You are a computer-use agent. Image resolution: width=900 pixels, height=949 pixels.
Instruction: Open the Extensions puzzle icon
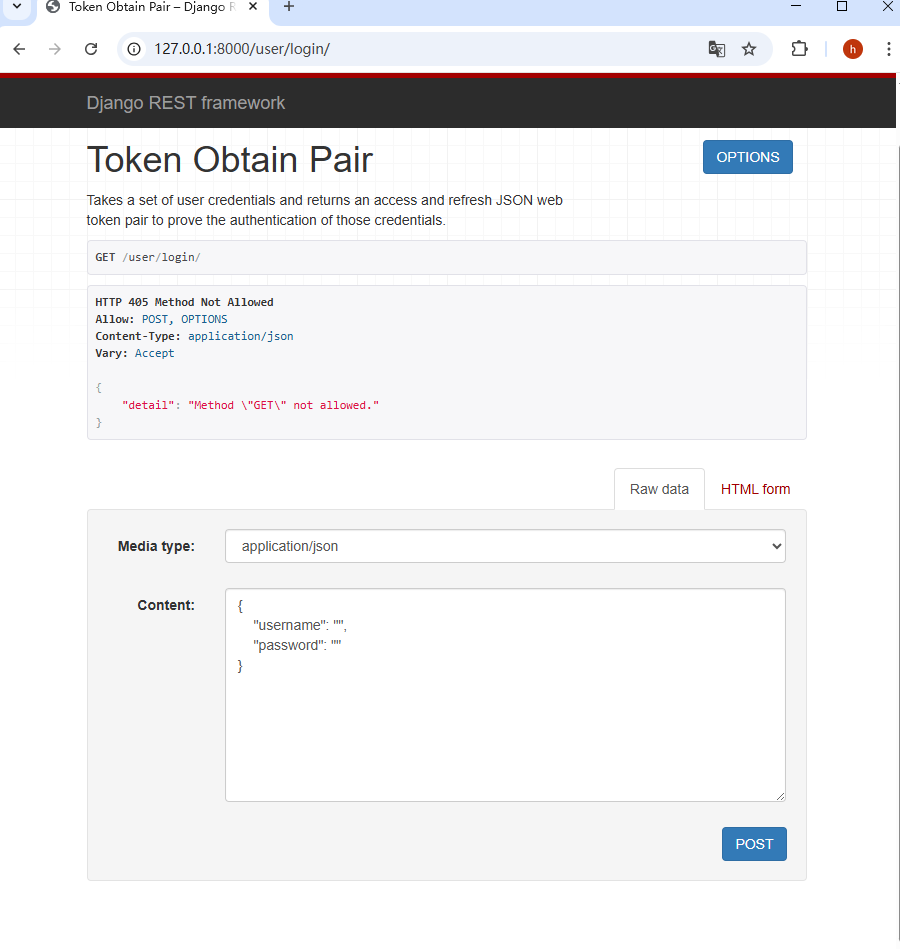[800, 49]
